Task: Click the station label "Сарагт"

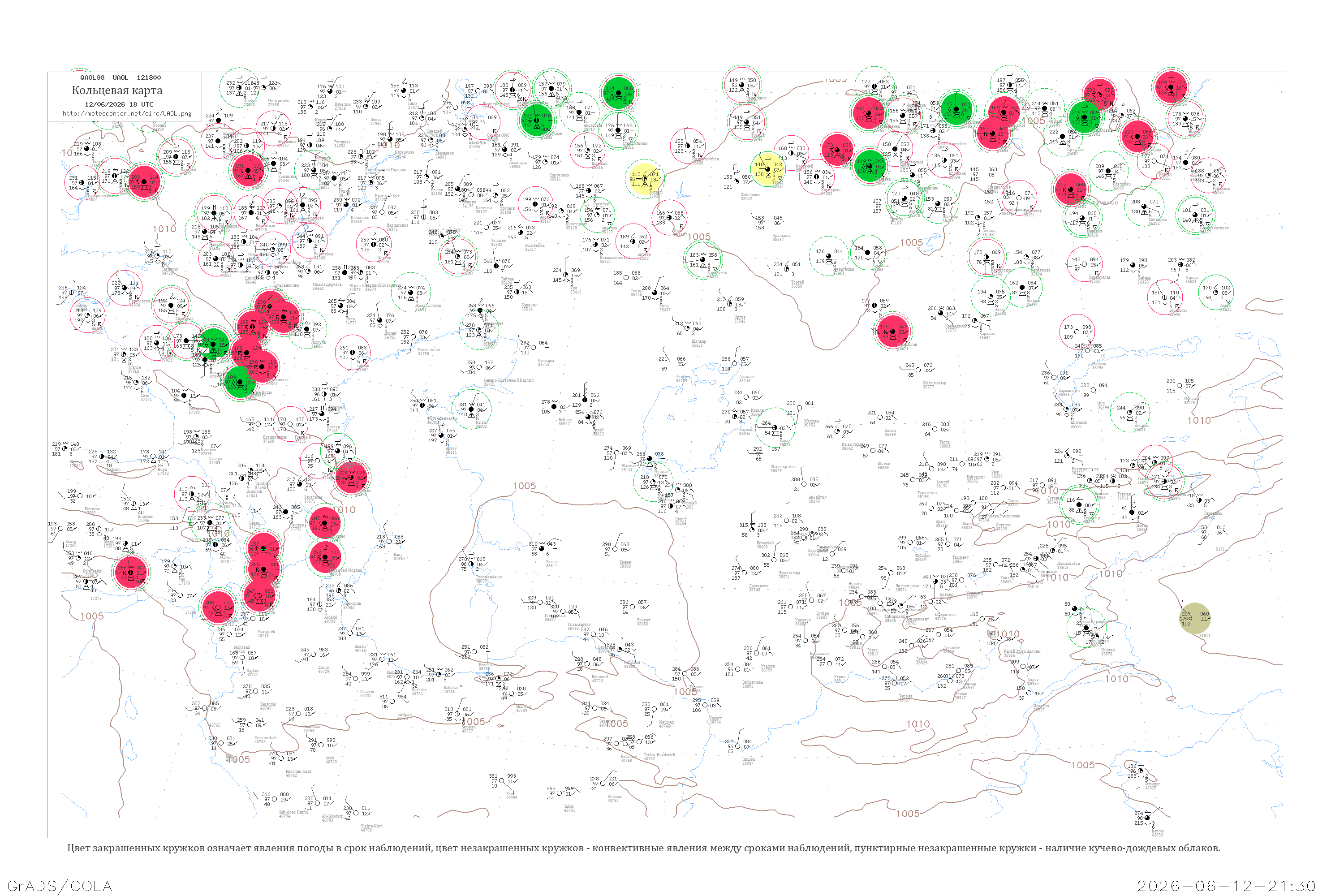Action: pos(715,718)
